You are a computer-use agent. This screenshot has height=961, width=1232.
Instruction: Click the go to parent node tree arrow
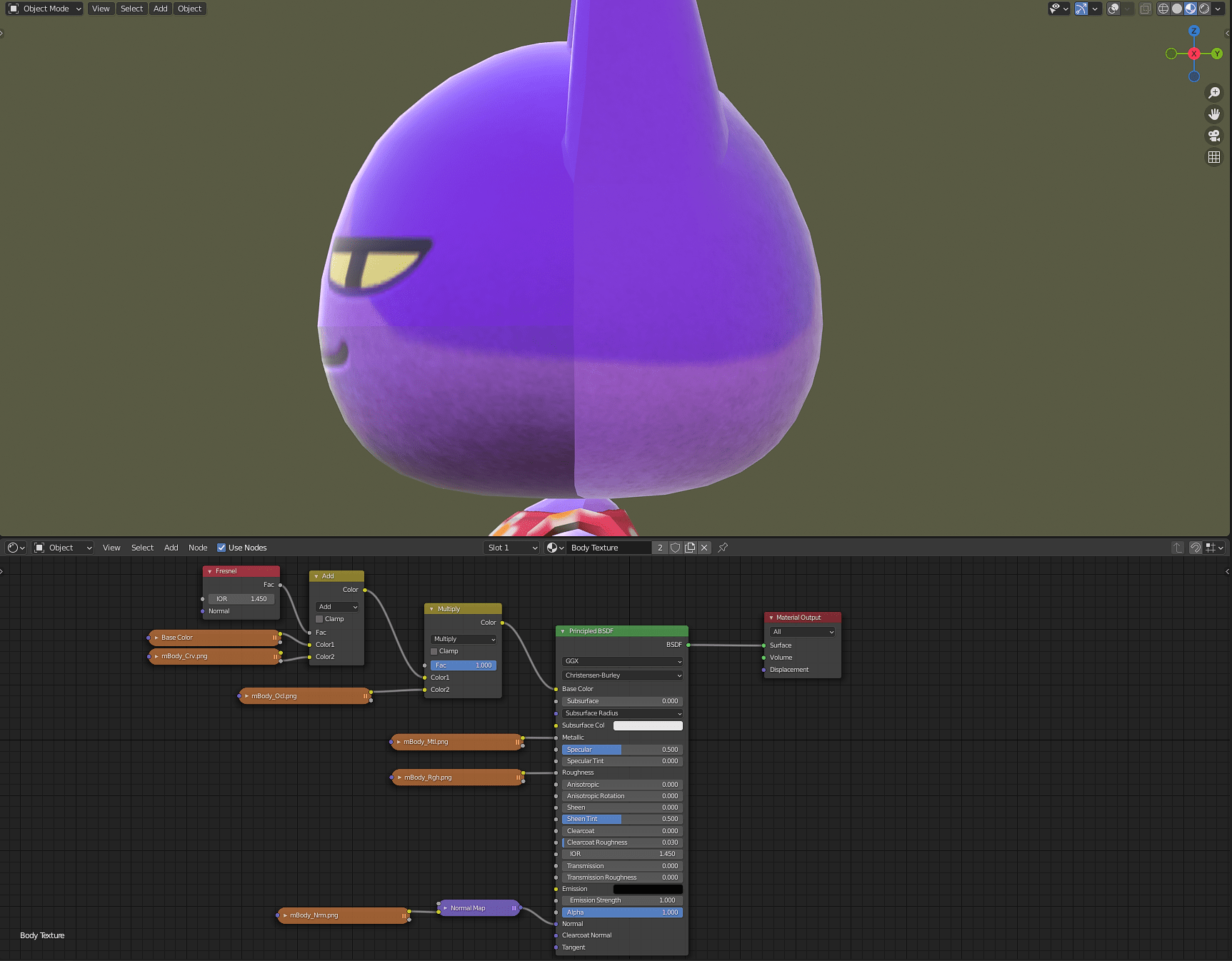pyautogui.click(x=1177, y=548)
